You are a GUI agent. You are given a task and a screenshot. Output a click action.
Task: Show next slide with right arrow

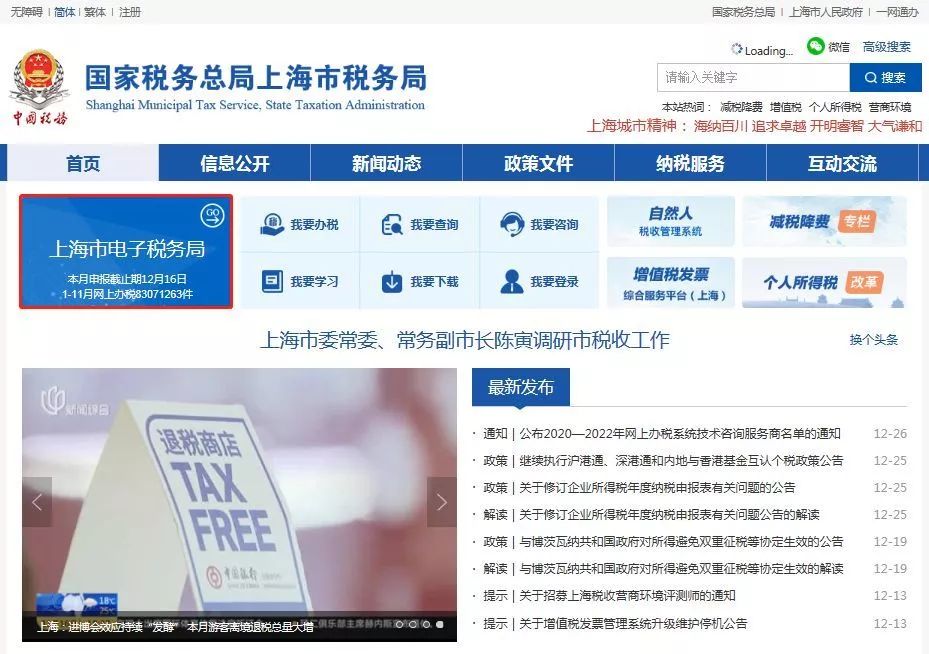pos(442,502)
